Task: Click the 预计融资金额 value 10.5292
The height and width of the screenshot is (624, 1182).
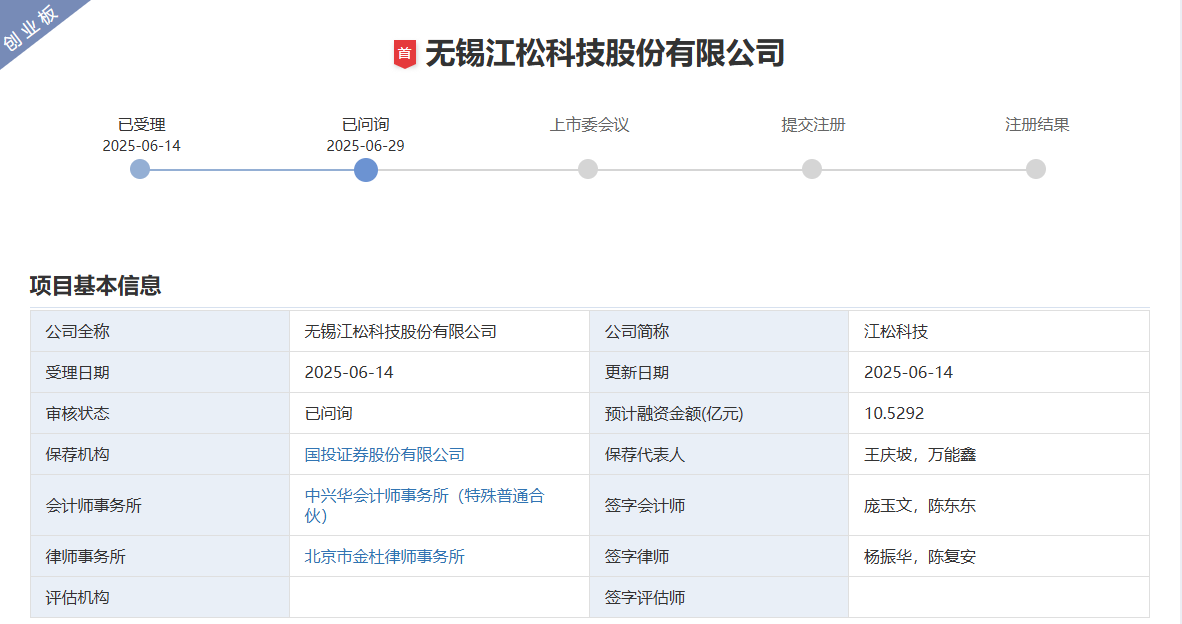Action: (894, 414)
